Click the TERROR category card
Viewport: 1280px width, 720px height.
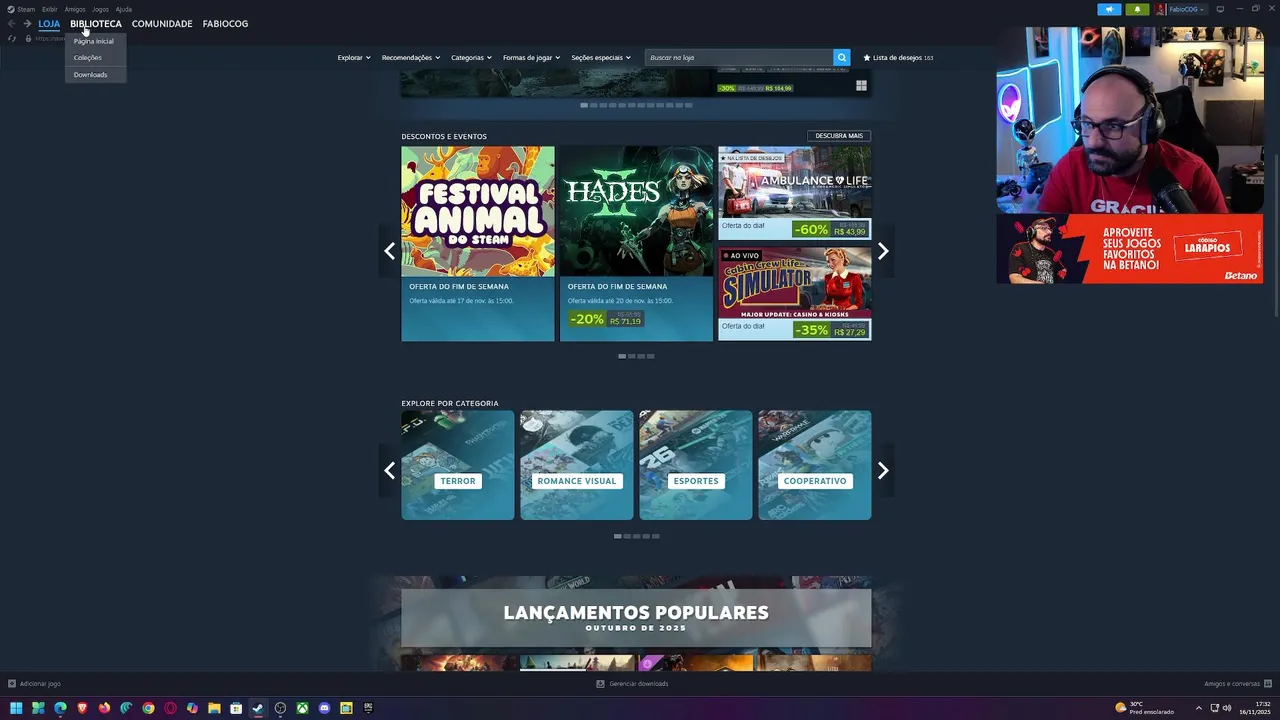(458, 465)
